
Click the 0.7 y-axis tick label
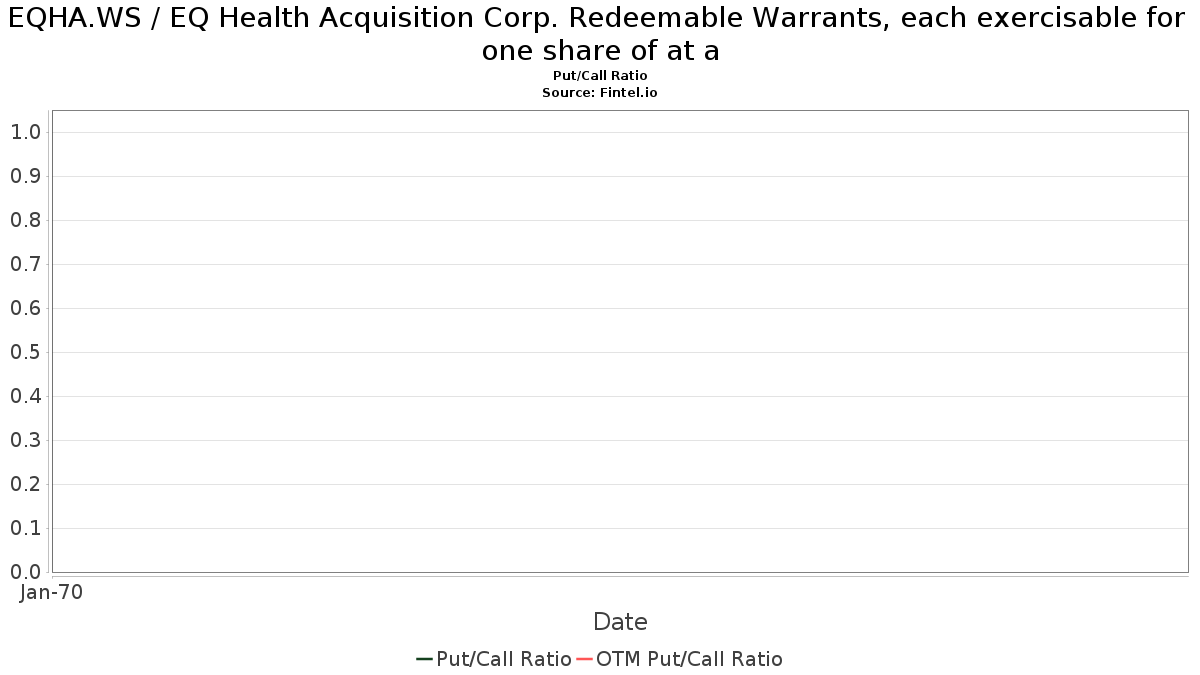(x=25, y=264)
